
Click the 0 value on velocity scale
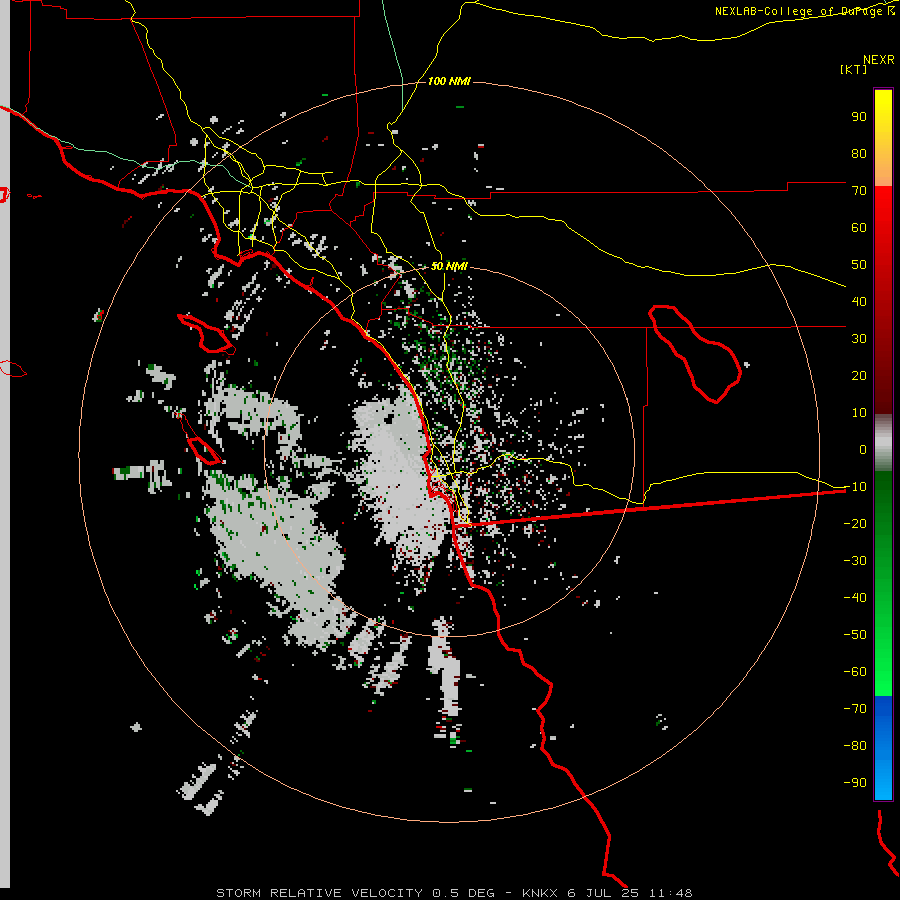tap(863, 449)
